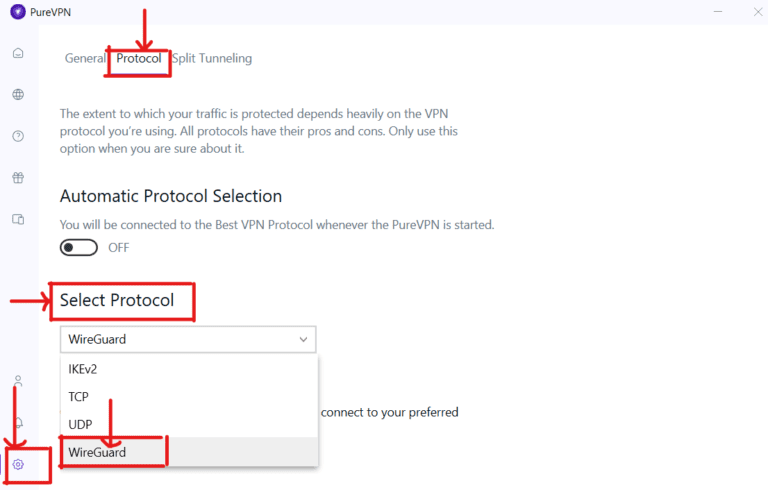Minimize the PureVPN window

pos(719,12)
